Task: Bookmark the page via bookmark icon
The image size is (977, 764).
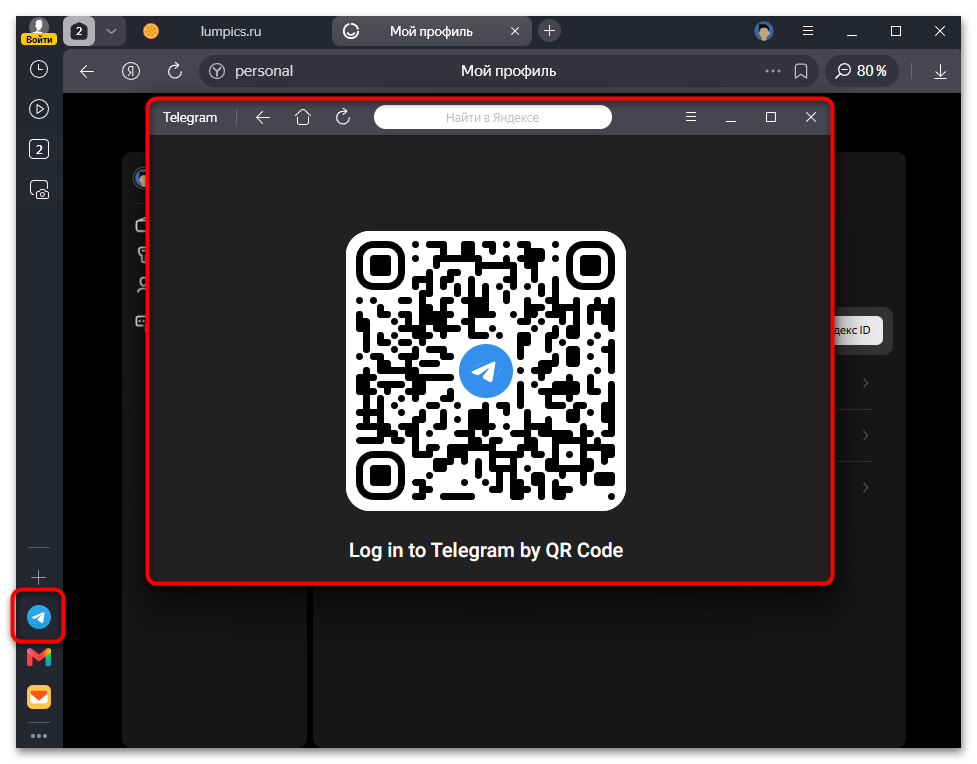Action: [801, 71]
